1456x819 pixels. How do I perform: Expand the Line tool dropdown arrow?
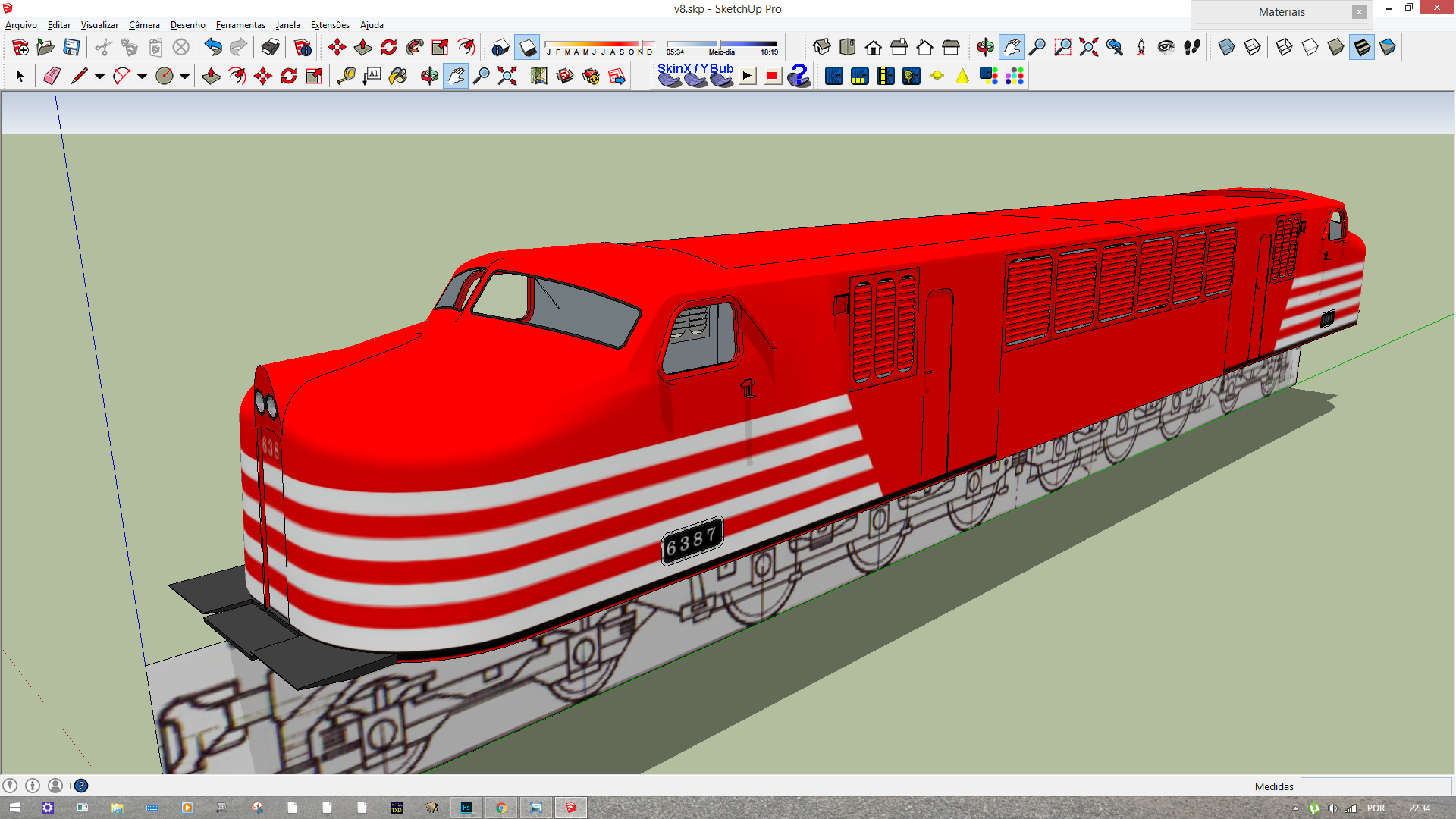point(99,76)
